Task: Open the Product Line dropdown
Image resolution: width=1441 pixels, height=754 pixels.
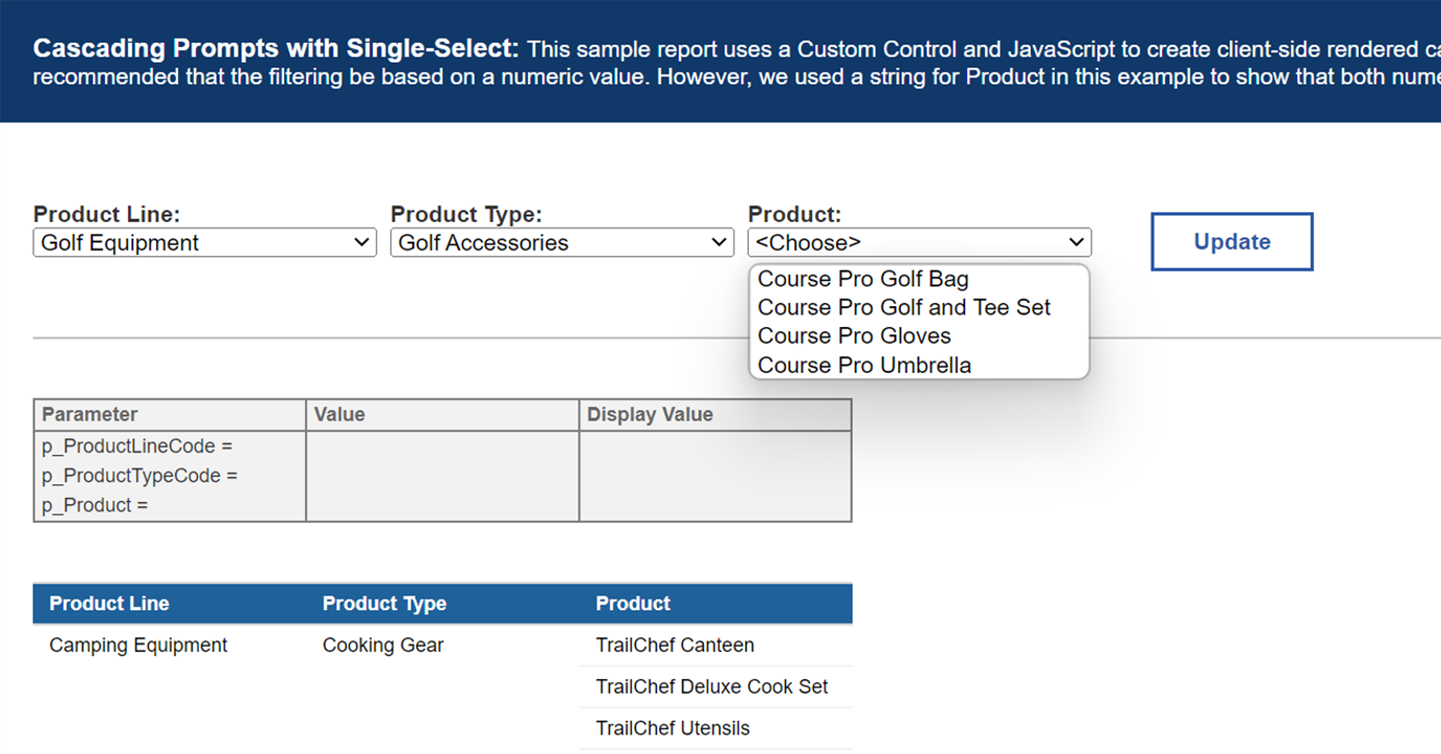Action: (x=204, y=243)
